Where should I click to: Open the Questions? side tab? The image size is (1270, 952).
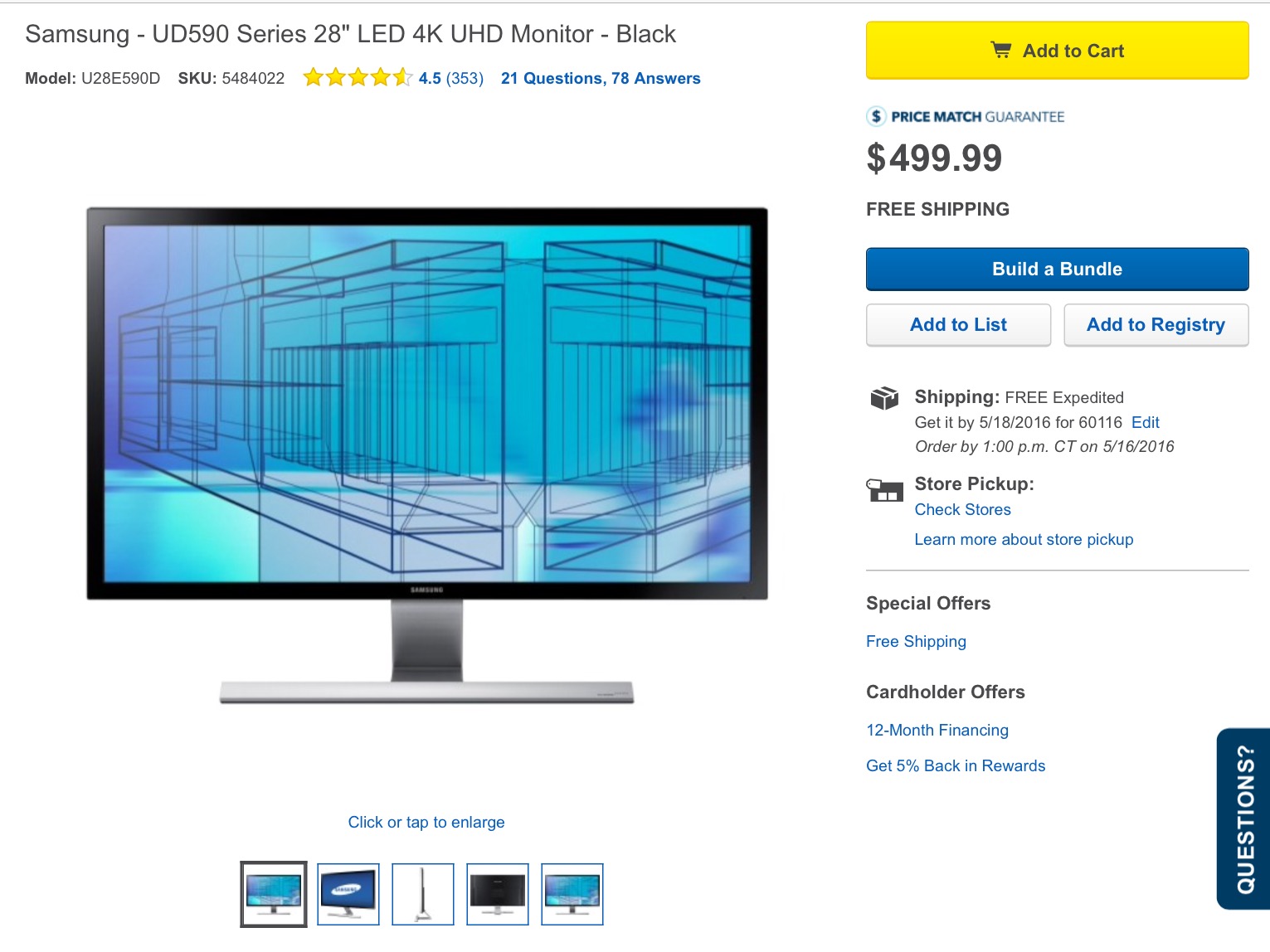(1243, 819)
